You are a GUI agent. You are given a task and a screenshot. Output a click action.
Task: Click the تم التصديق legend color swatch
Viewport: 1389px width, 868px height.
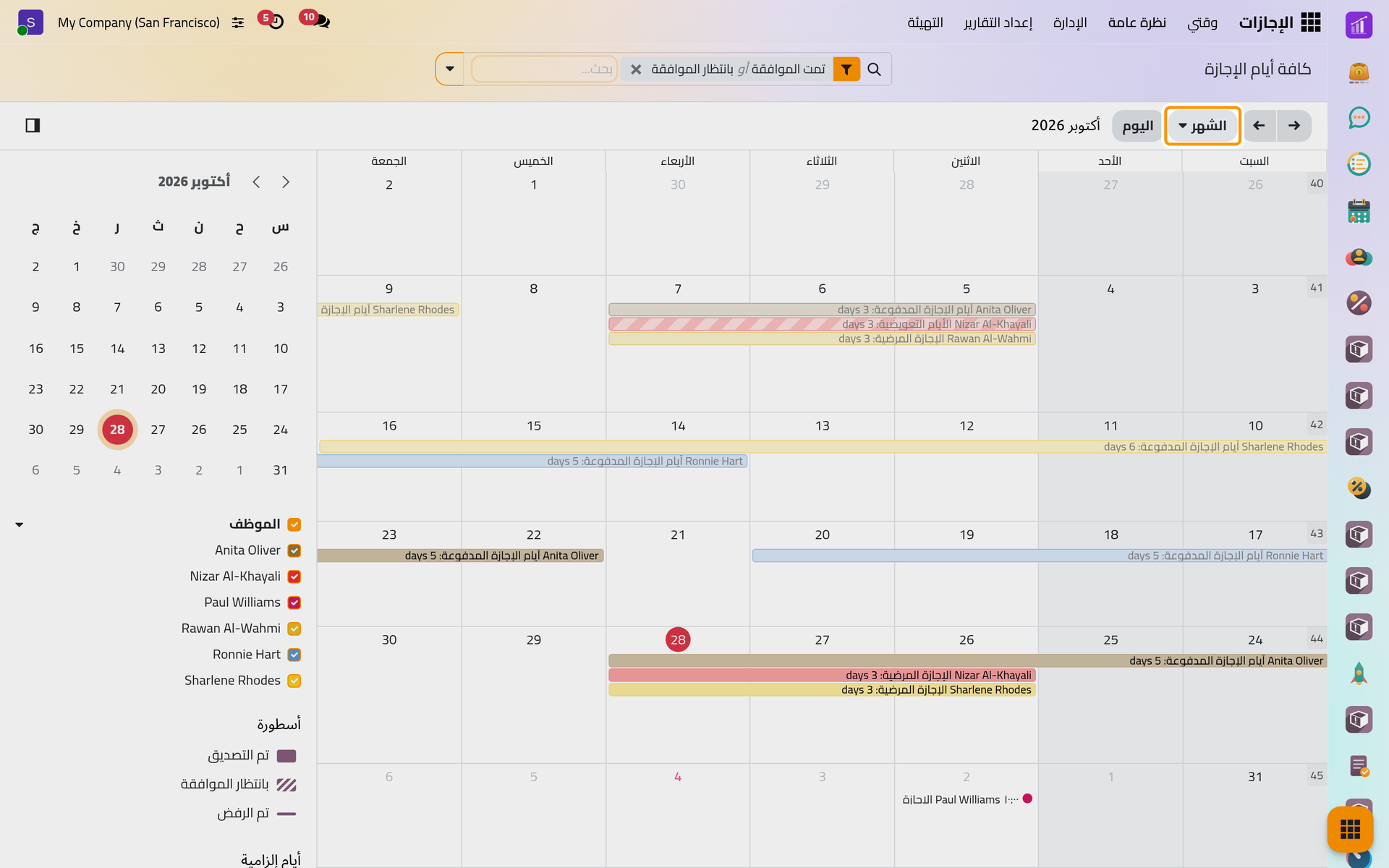(286, 756)
